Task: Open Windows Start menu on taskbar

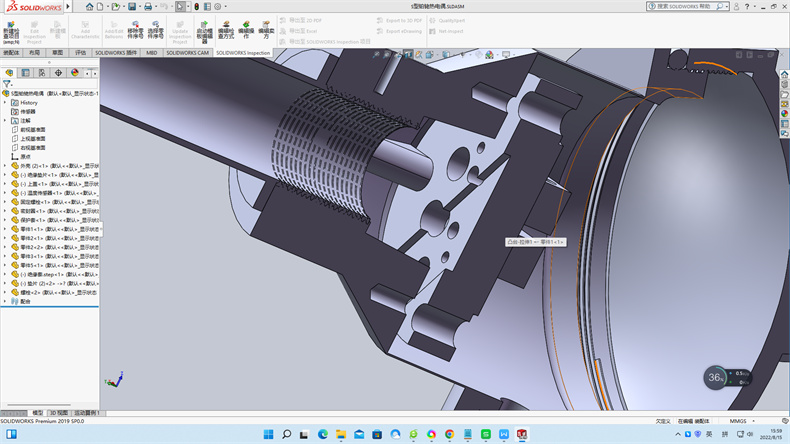Action: coord(268,434)
